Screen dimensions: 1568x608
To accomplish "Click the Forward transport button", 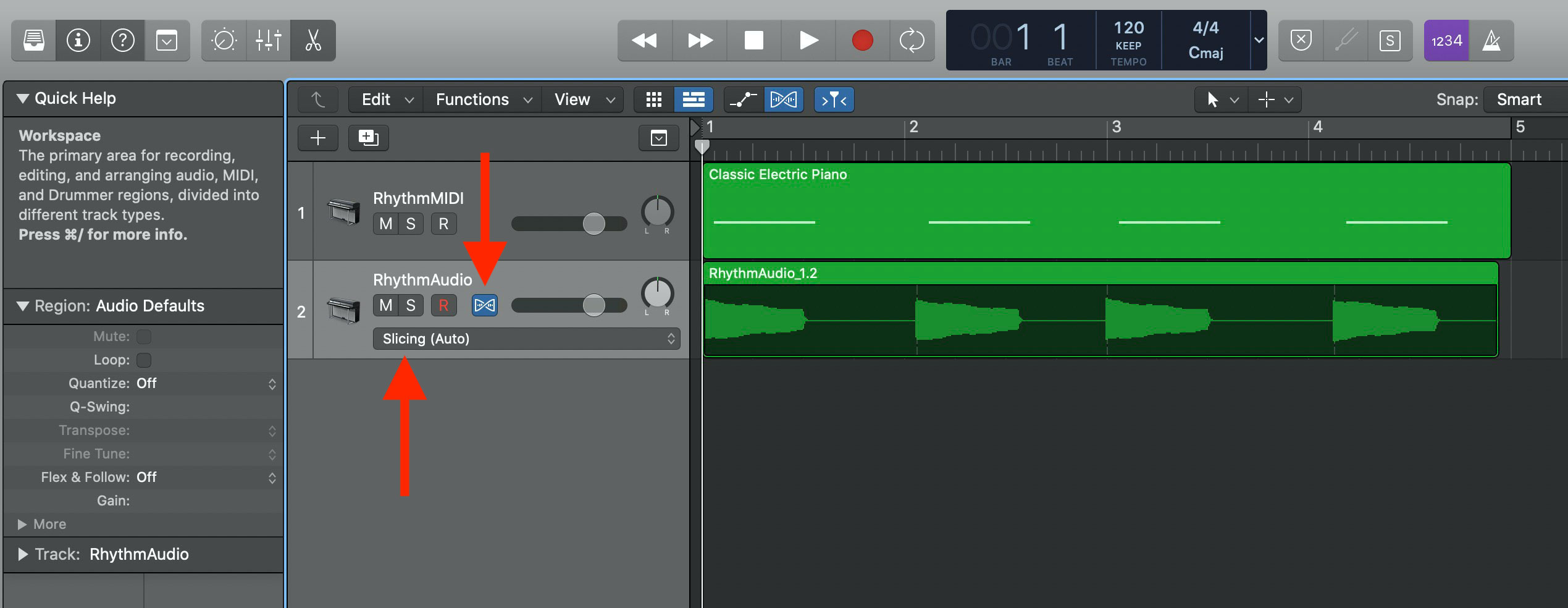I will click(699, 41).
